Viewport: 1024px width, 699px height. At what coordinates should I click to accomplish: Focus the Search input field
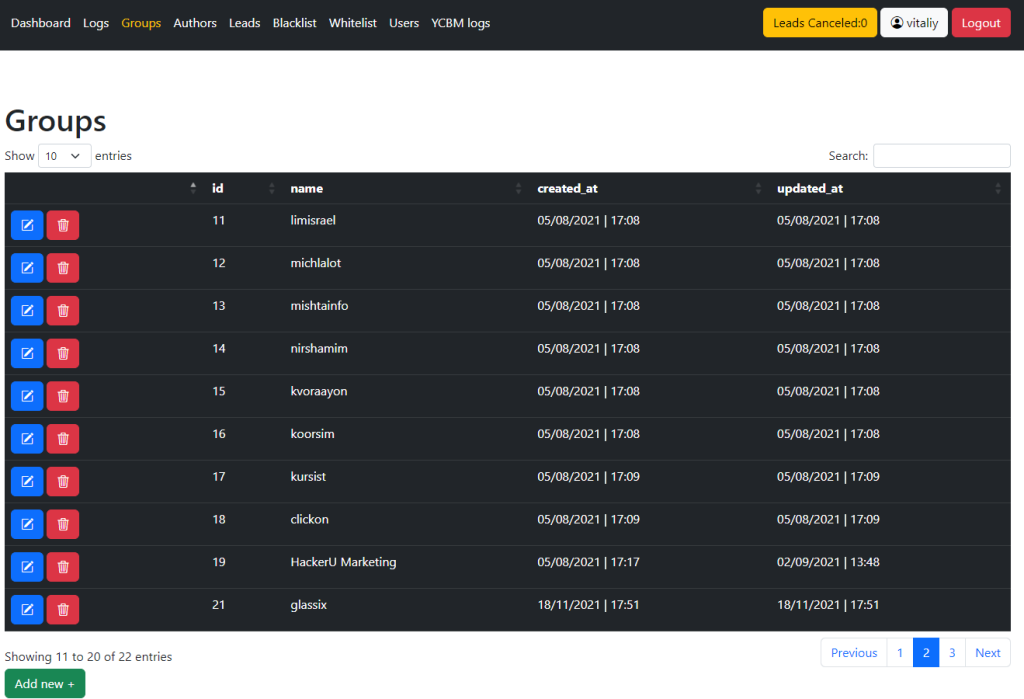[x=941, y=156]
